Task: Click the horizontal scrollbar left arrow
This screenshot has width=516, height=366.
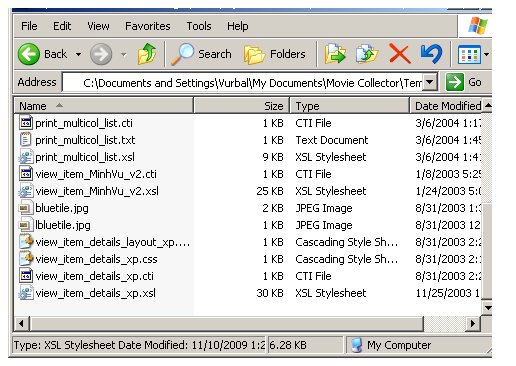Action: click(x=22, y=323)
